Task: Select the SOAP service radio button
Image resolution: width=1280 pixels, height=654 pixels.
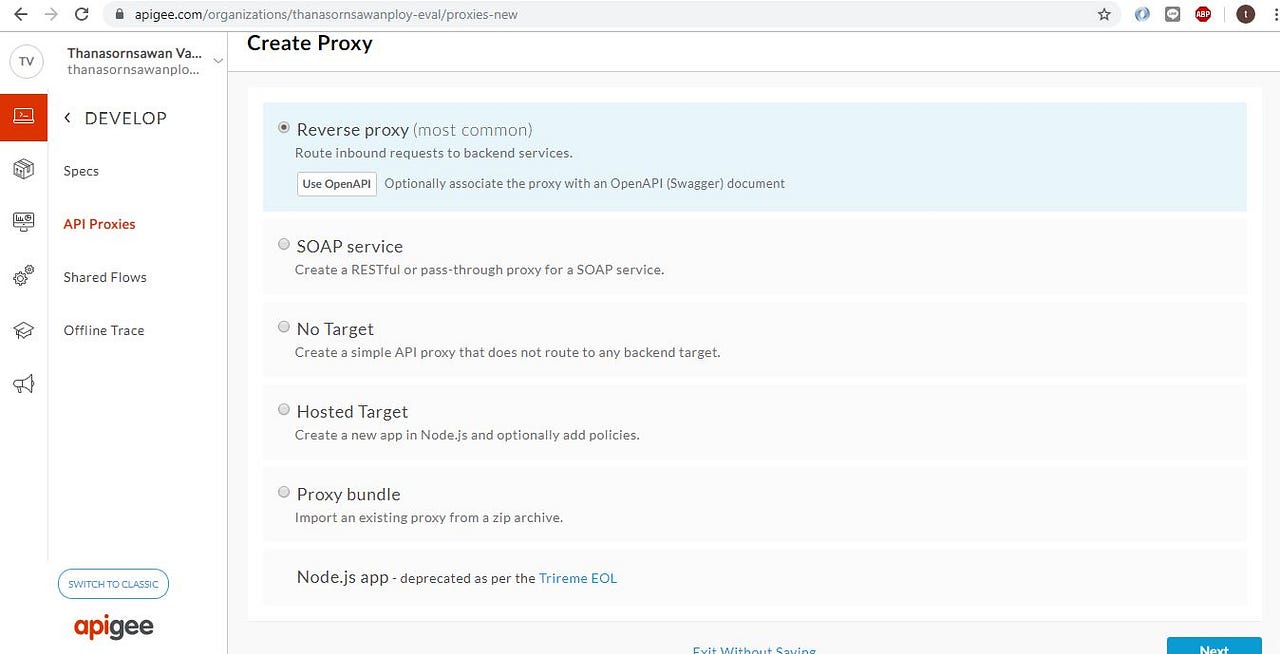Action: coord(284,244)
